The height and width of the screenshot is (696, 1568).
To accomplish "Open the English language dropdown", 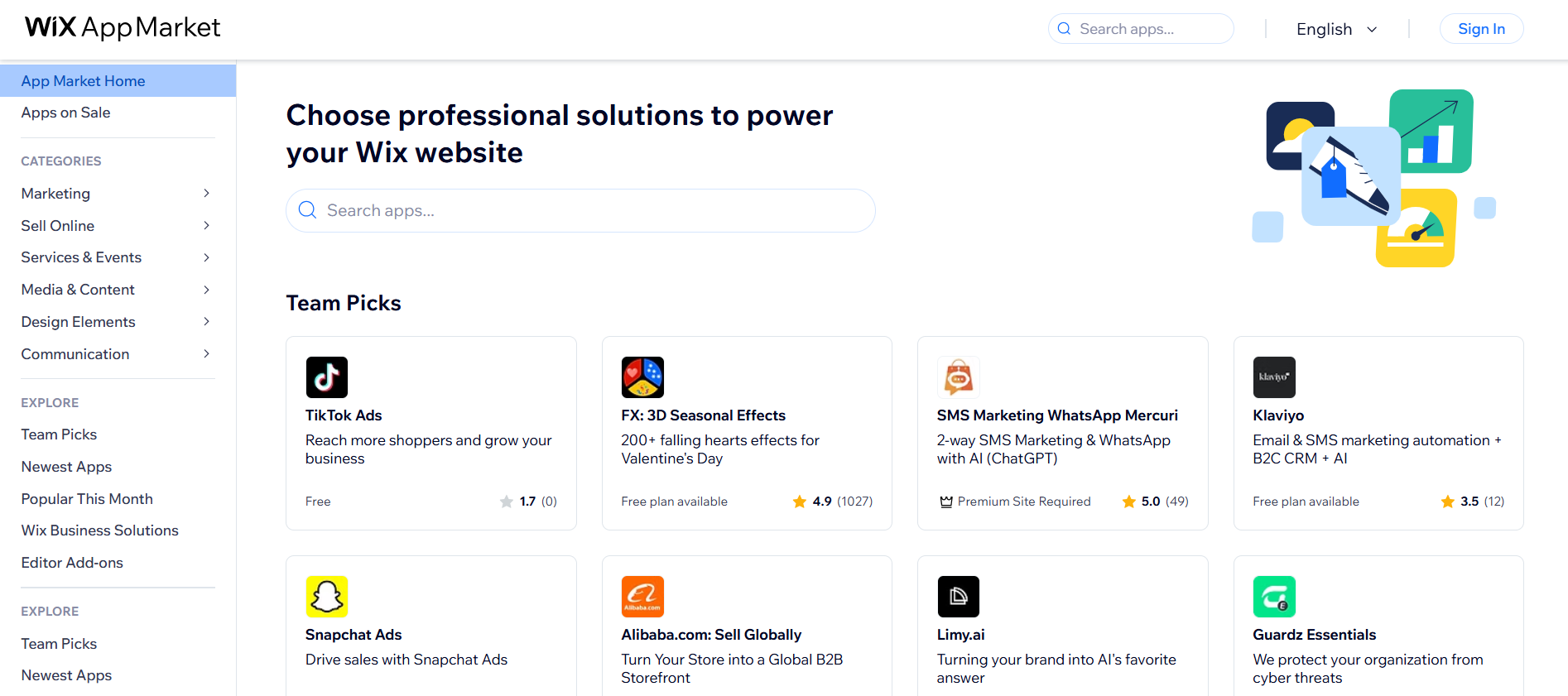I will pos(1337,29).
